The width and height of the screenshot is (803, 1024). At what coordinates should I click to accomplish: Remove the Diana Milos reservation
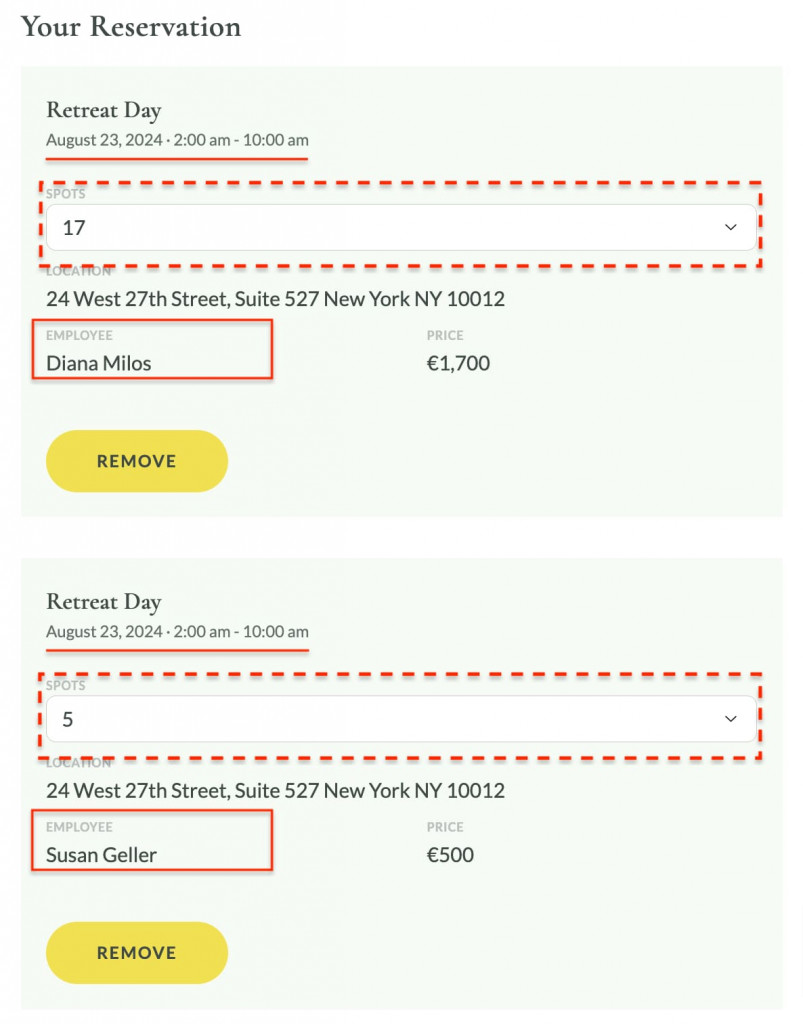point(136,461)
